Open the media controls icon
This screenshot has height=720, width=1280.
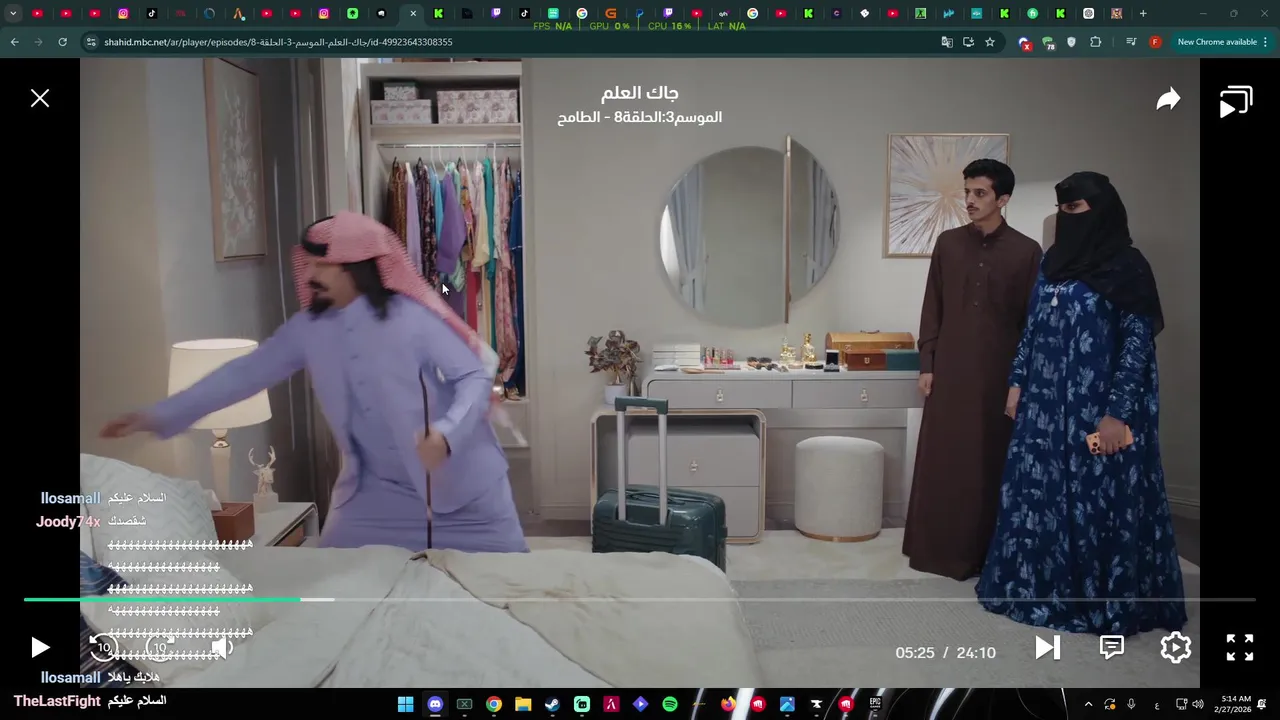1131,42
